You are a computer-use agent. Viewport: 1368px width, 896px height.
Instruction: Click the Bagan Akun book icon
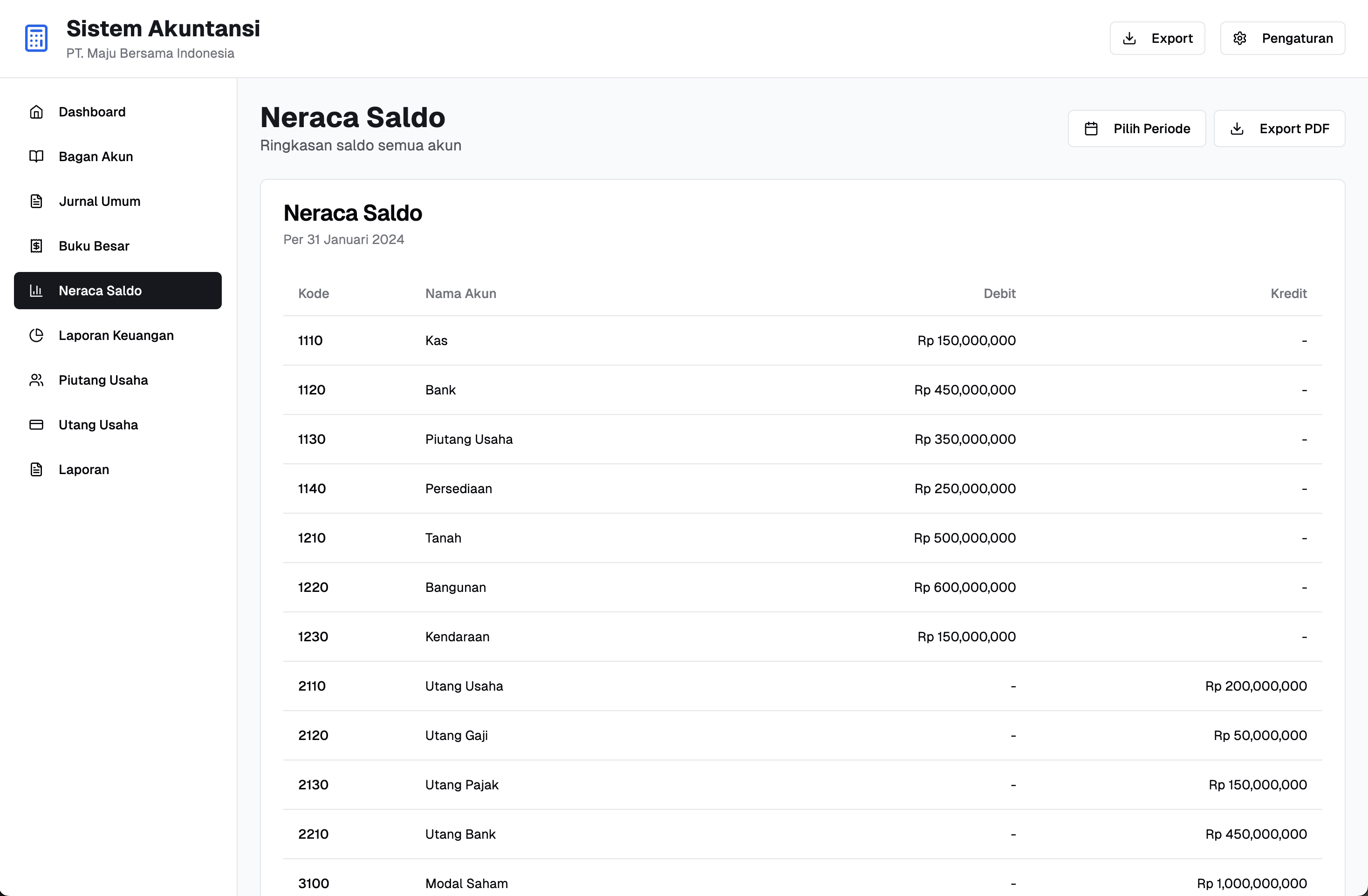click(36, 156)
